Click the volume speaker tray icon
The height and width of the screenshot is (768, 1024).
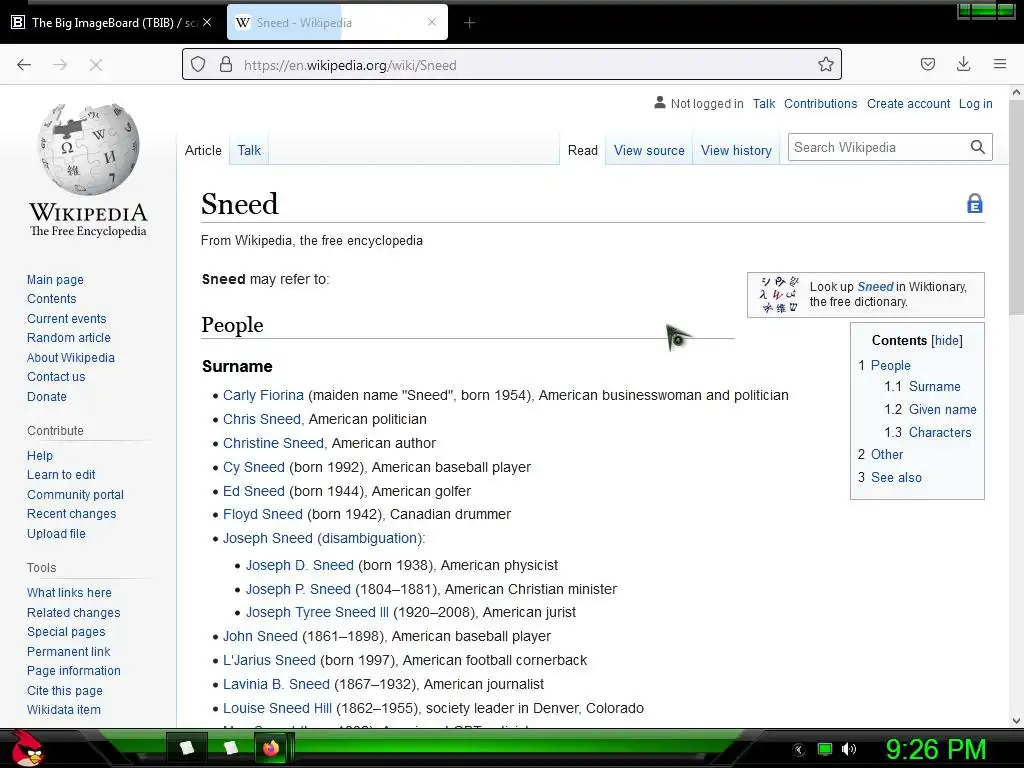click(848, 749)
